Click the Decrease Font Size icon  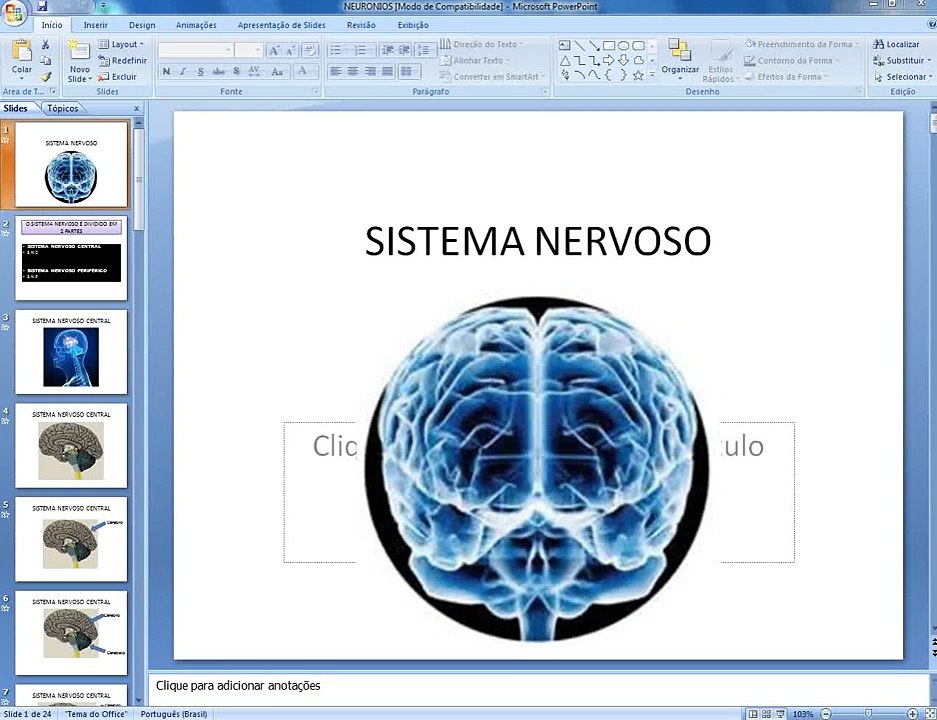point(290,51)
